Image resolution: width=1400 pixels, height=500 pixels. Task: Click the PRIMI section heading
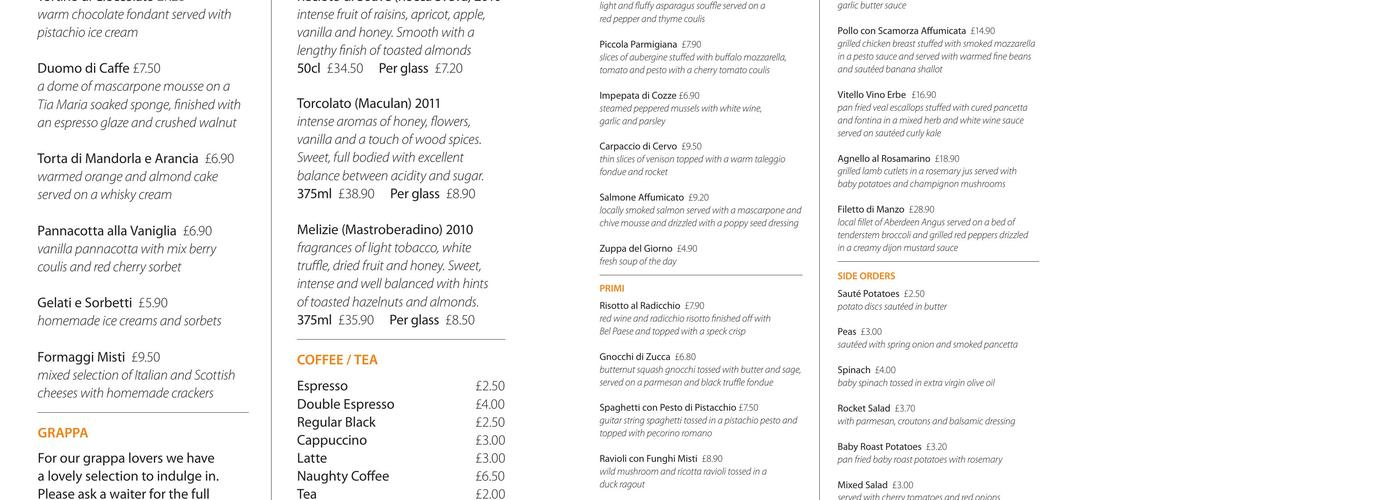pos(612,288)
